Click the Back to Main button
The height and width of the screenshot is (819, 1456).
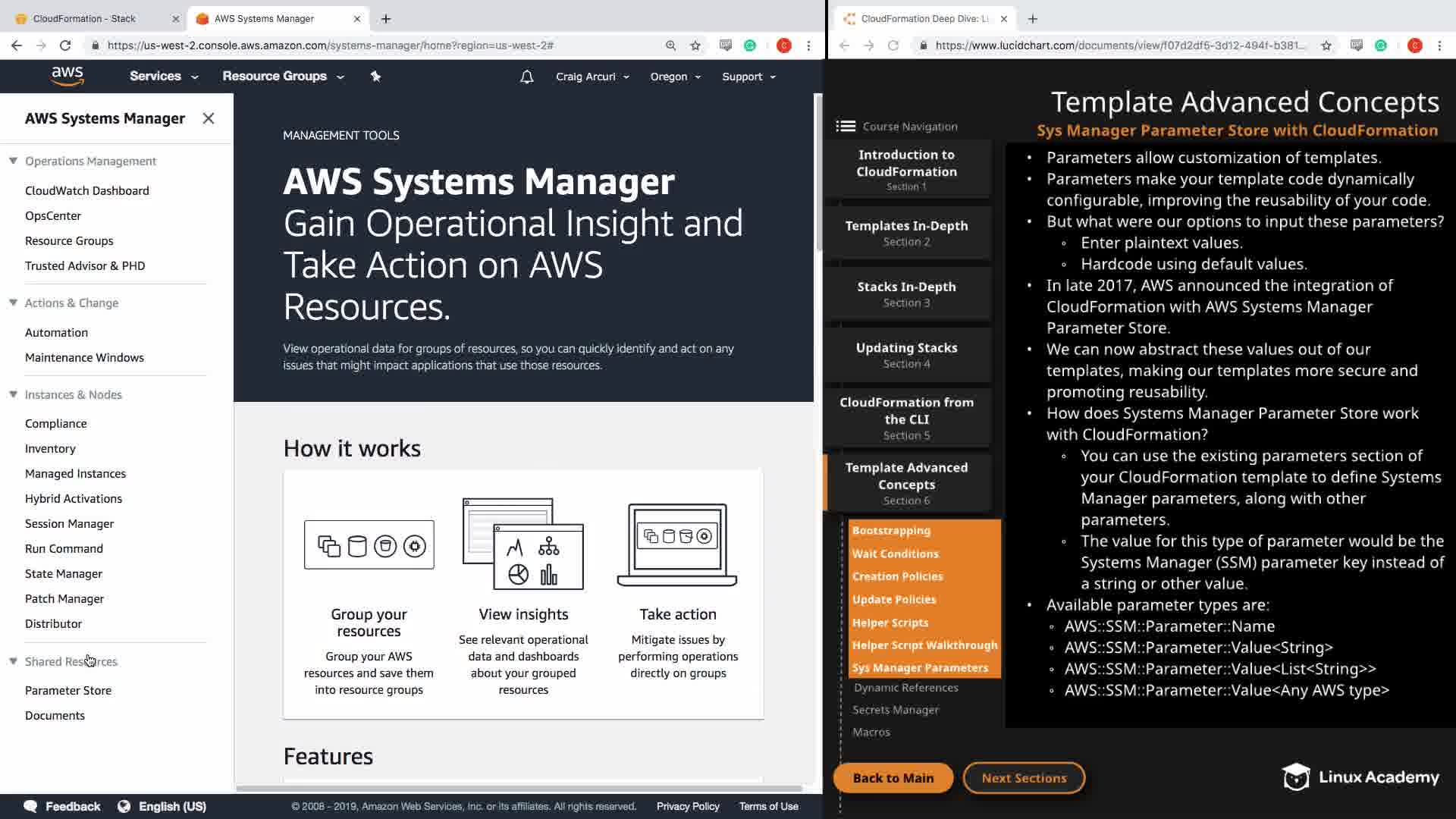click(893, 778)
